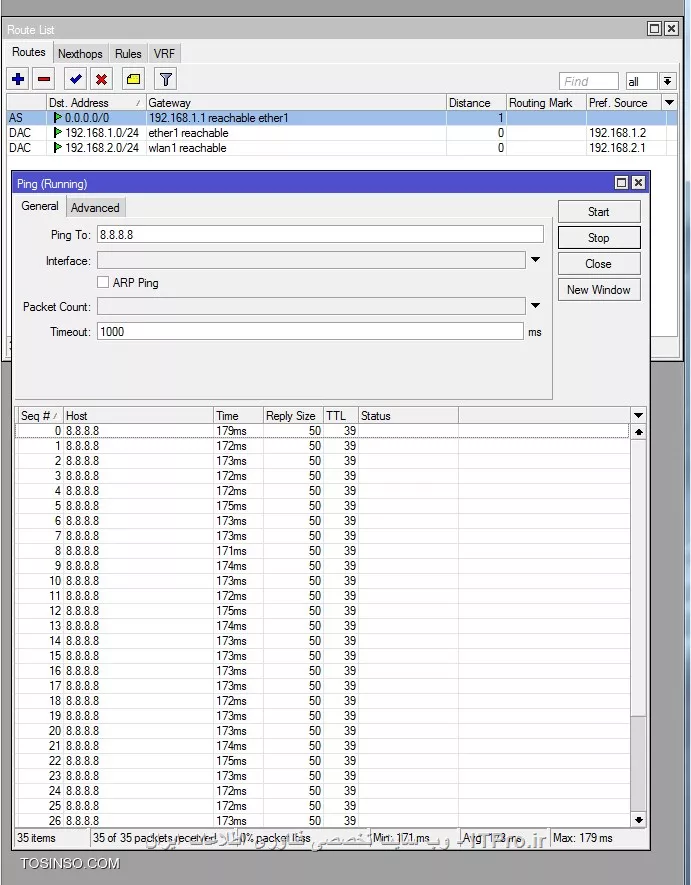Select ping result row Seq 0
The height and width of the screenshot is (885, 691).
[322, 431]
